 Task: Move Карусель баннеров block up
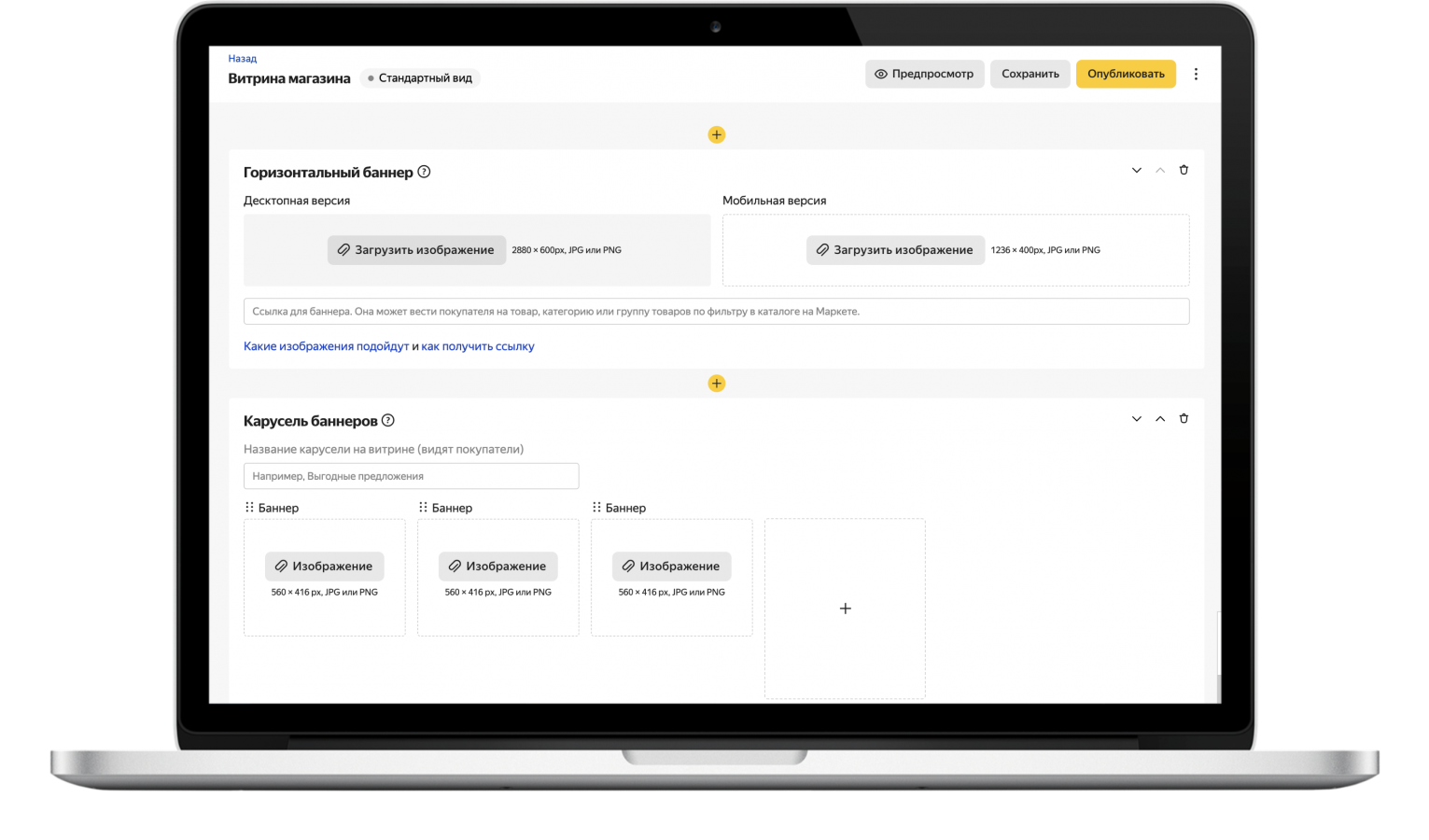1160,418
